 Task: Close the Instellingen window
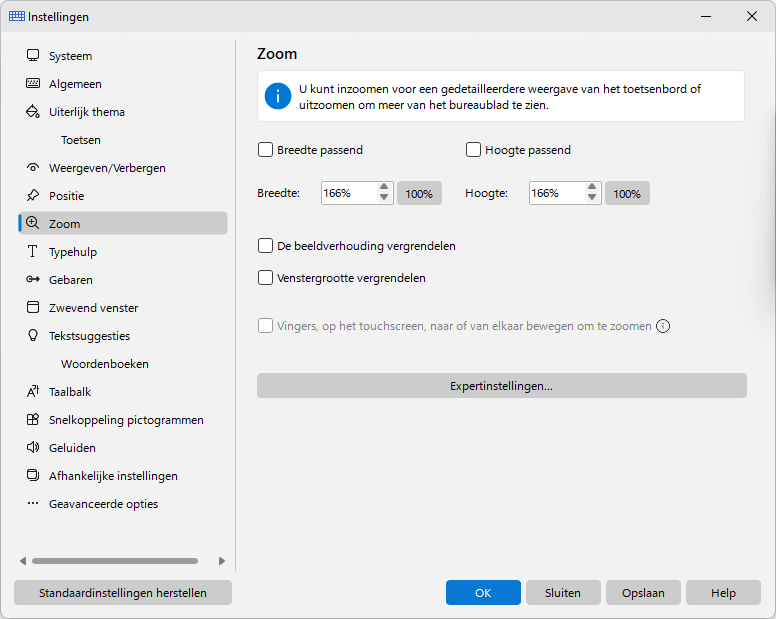tap(752, 16)
